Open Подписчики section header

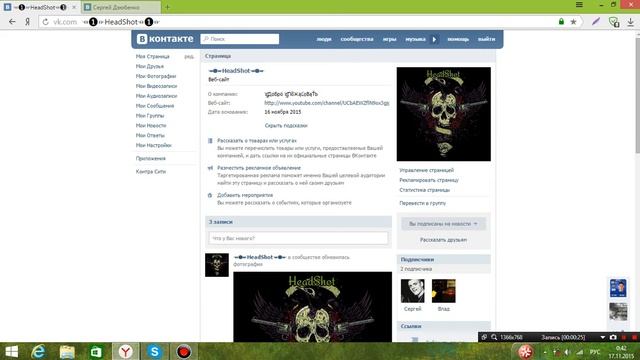(x=444, y=260)
